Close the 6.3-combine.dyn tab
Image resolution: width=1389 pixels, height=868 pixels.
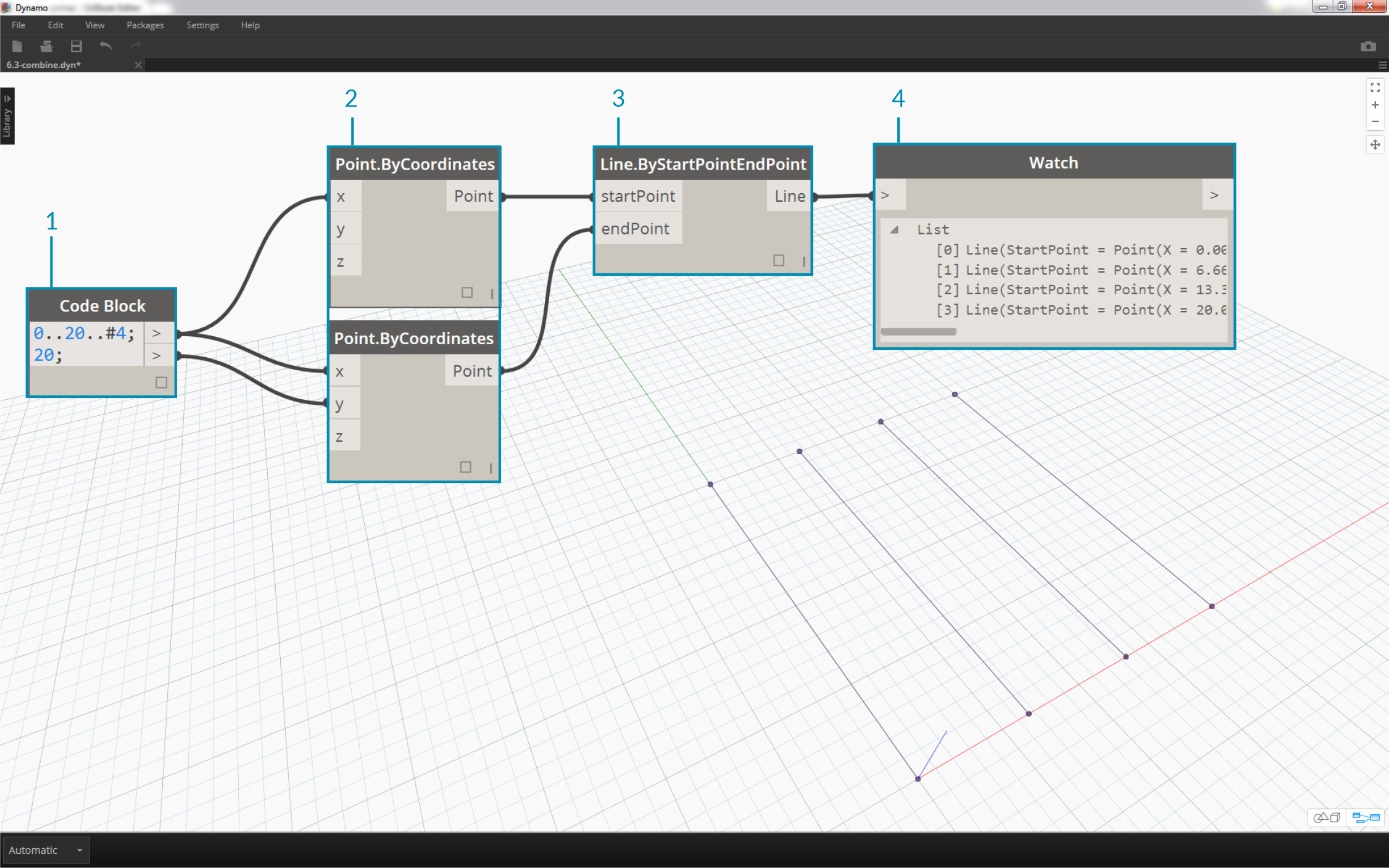[x=138, y=65]
